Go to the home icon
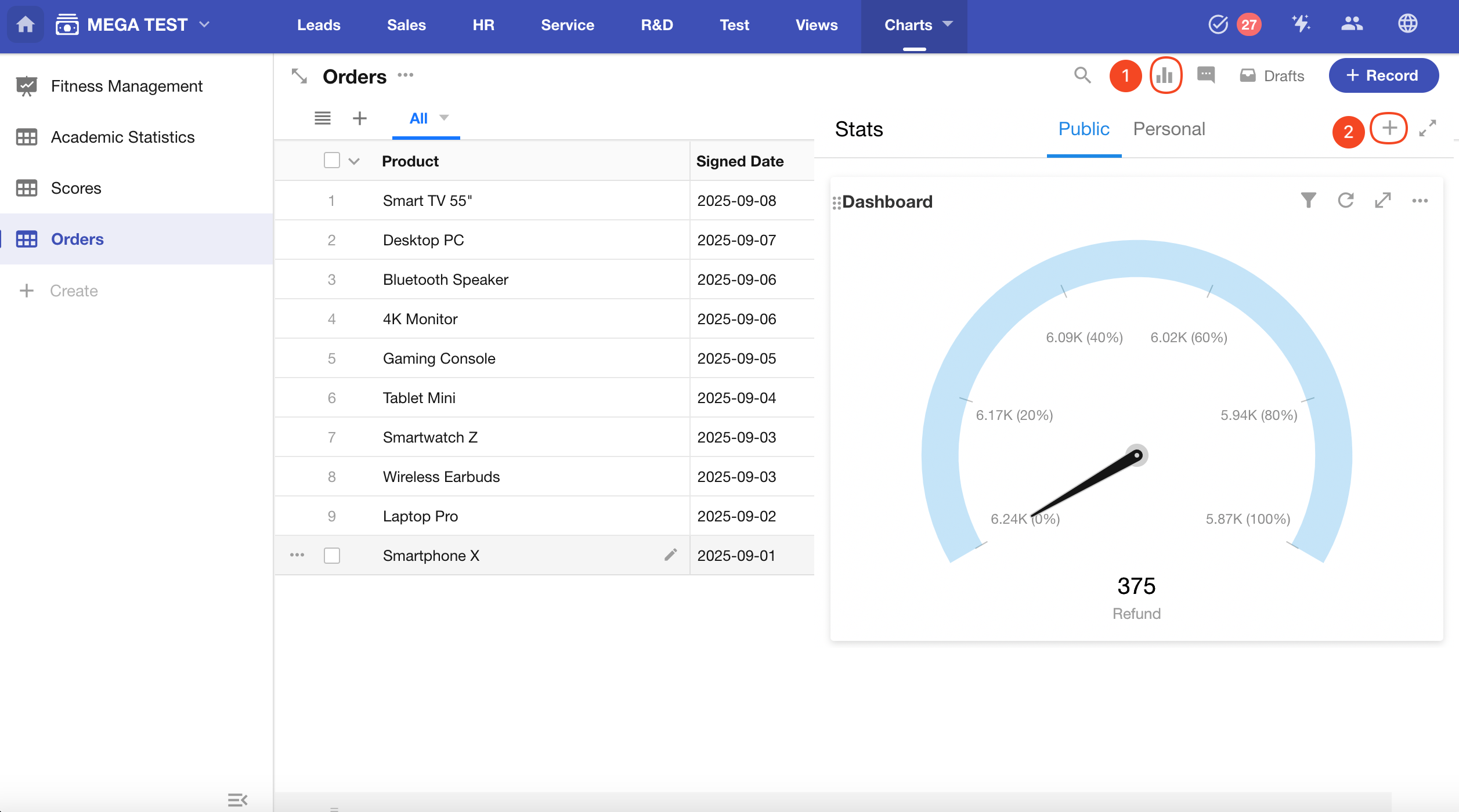Screen dimensions: 1459x812 click(x=25, y=24)
